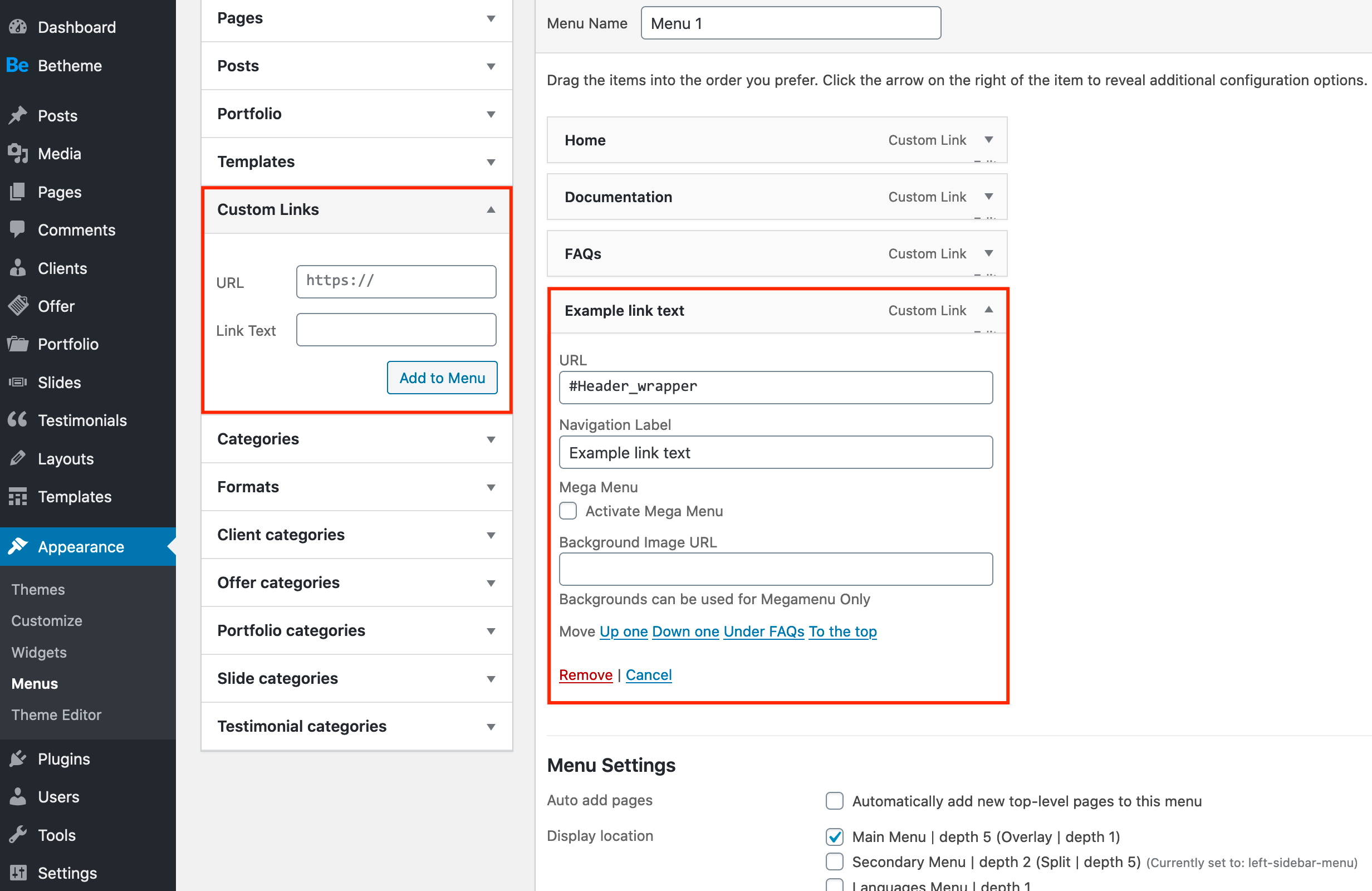The height and width of the screenshot is (891, 1372).
Task: Click the red Remove link
Action: tap(585, 675)
